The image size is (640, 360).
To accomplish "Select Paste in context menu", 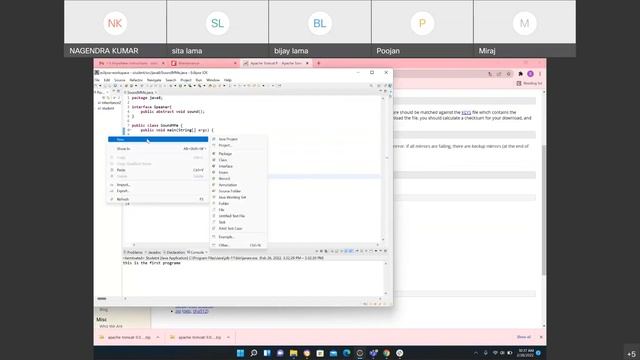I will click(158, 170).
